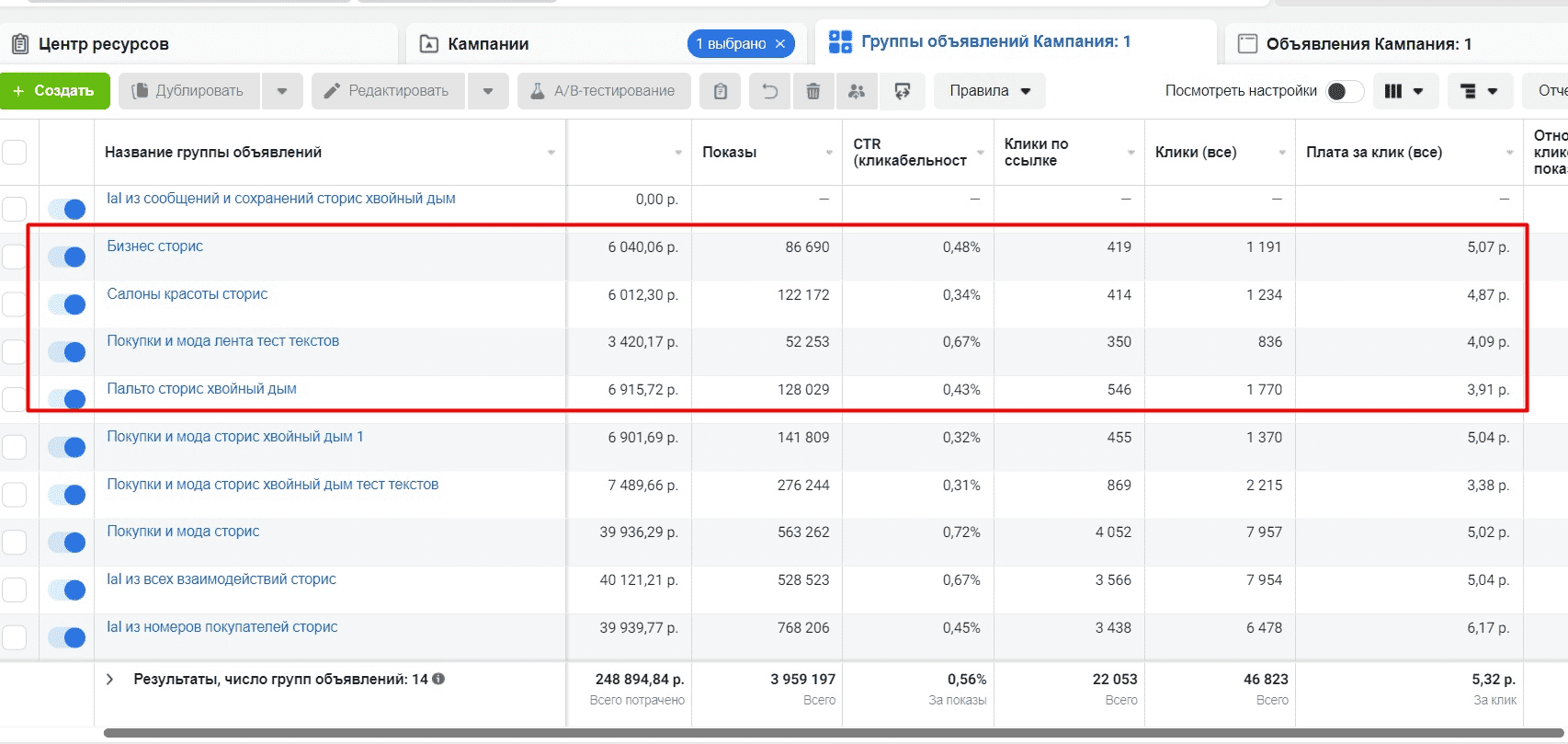This screenshot has width=1568, height=744.
Task: Open lal из всех взаимодействий сторис link
Action: click(x=222, y=579)
